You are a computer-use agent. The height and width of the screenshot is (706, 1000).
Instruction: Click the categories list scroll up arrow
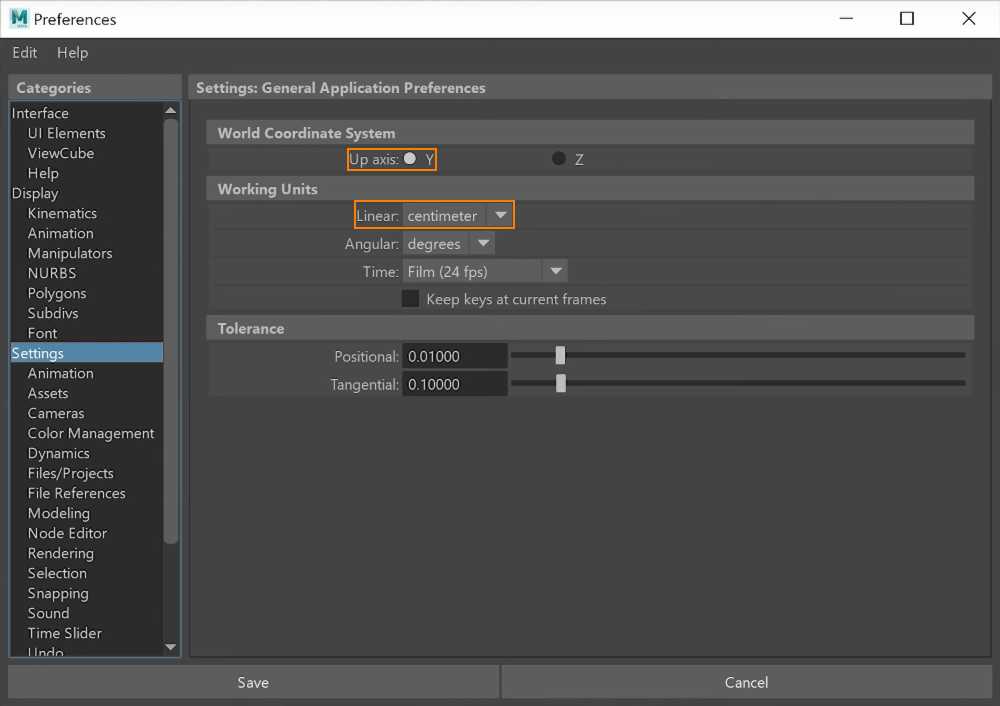click(170, 110)
